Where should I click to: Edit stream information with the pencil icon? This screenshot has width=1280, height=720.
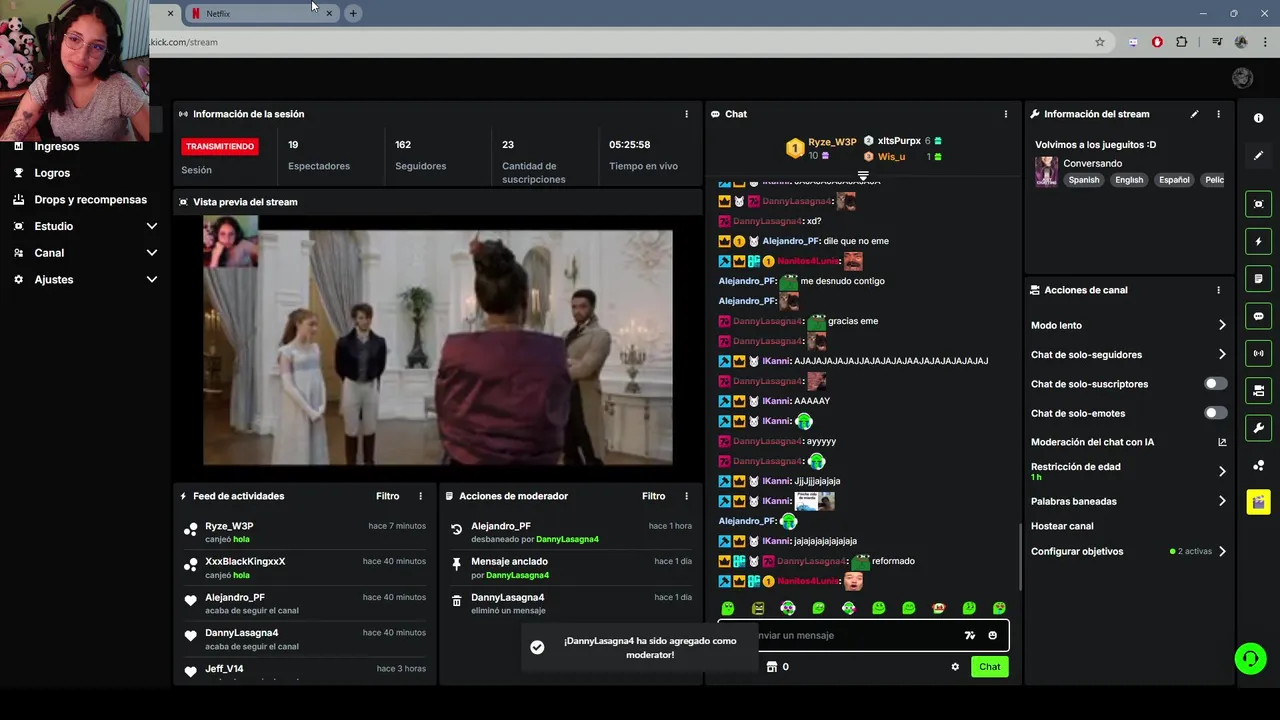(x=1194, y=114)
